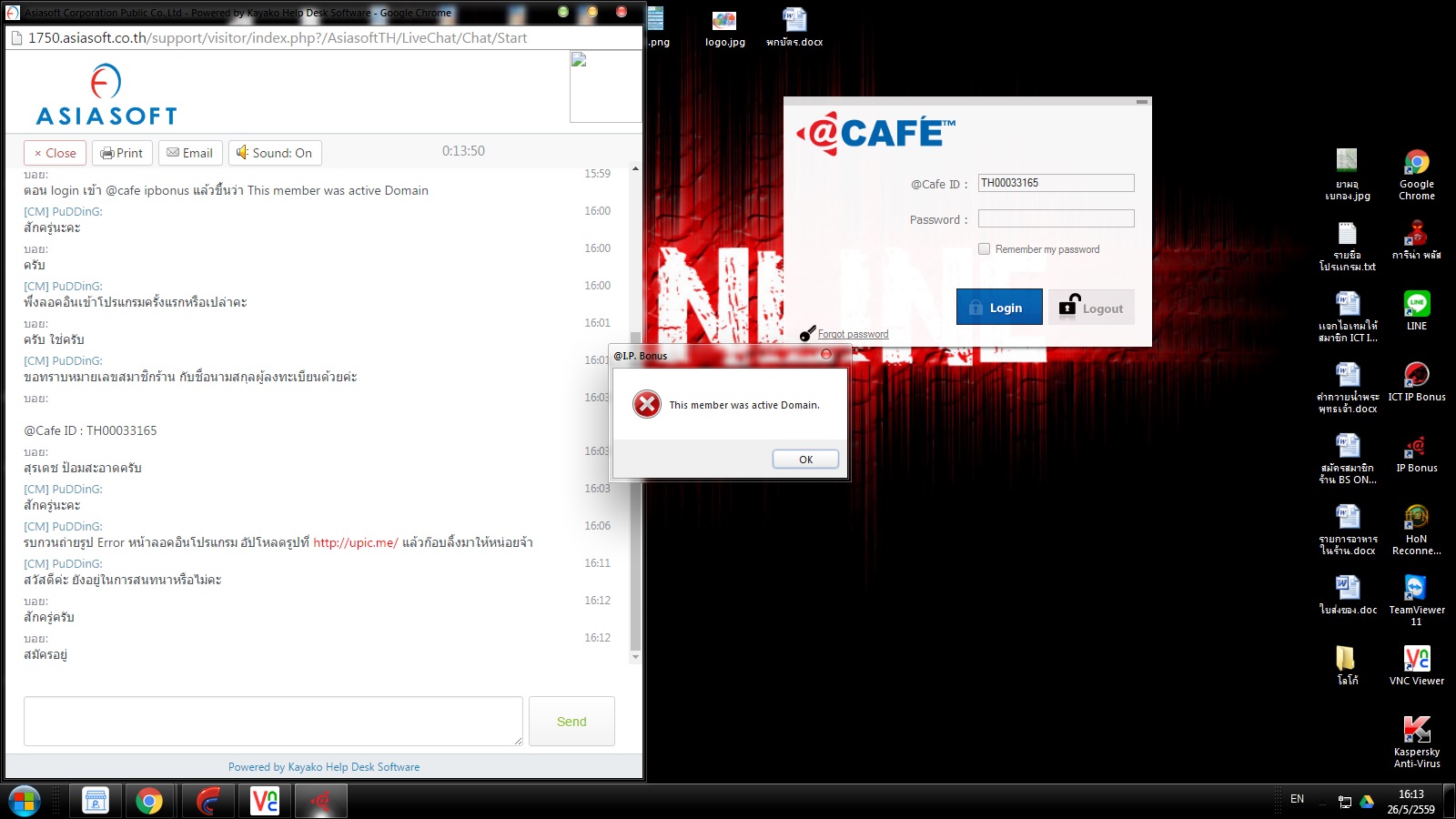Switch to VNC Viewer in the taskbar
This screenshot has height=819, width=1456.
265,801
